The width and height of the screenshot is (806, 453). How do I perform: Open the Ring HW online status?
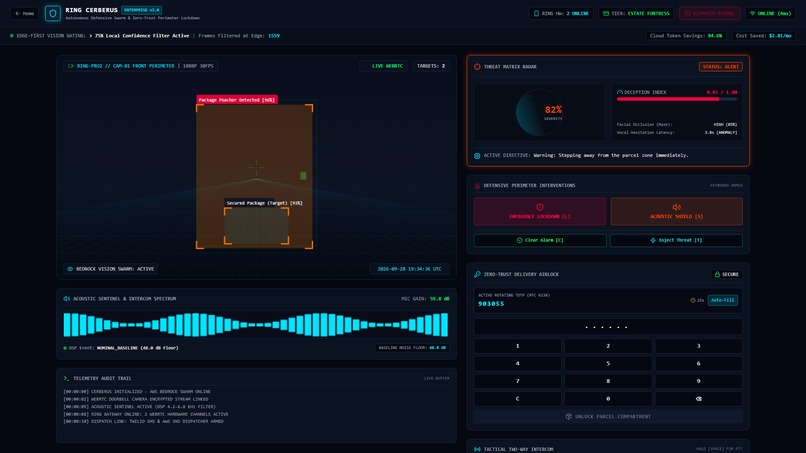coord(561,13)
